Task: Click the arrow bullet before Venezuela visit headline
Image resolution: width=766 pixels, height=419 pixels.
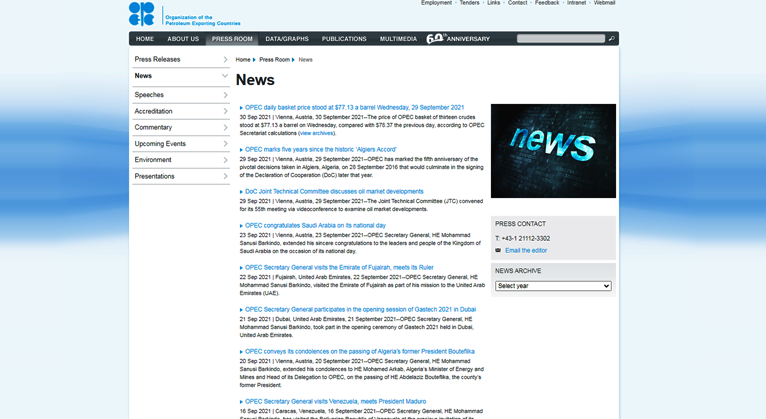Action: (x=241, y=402)
